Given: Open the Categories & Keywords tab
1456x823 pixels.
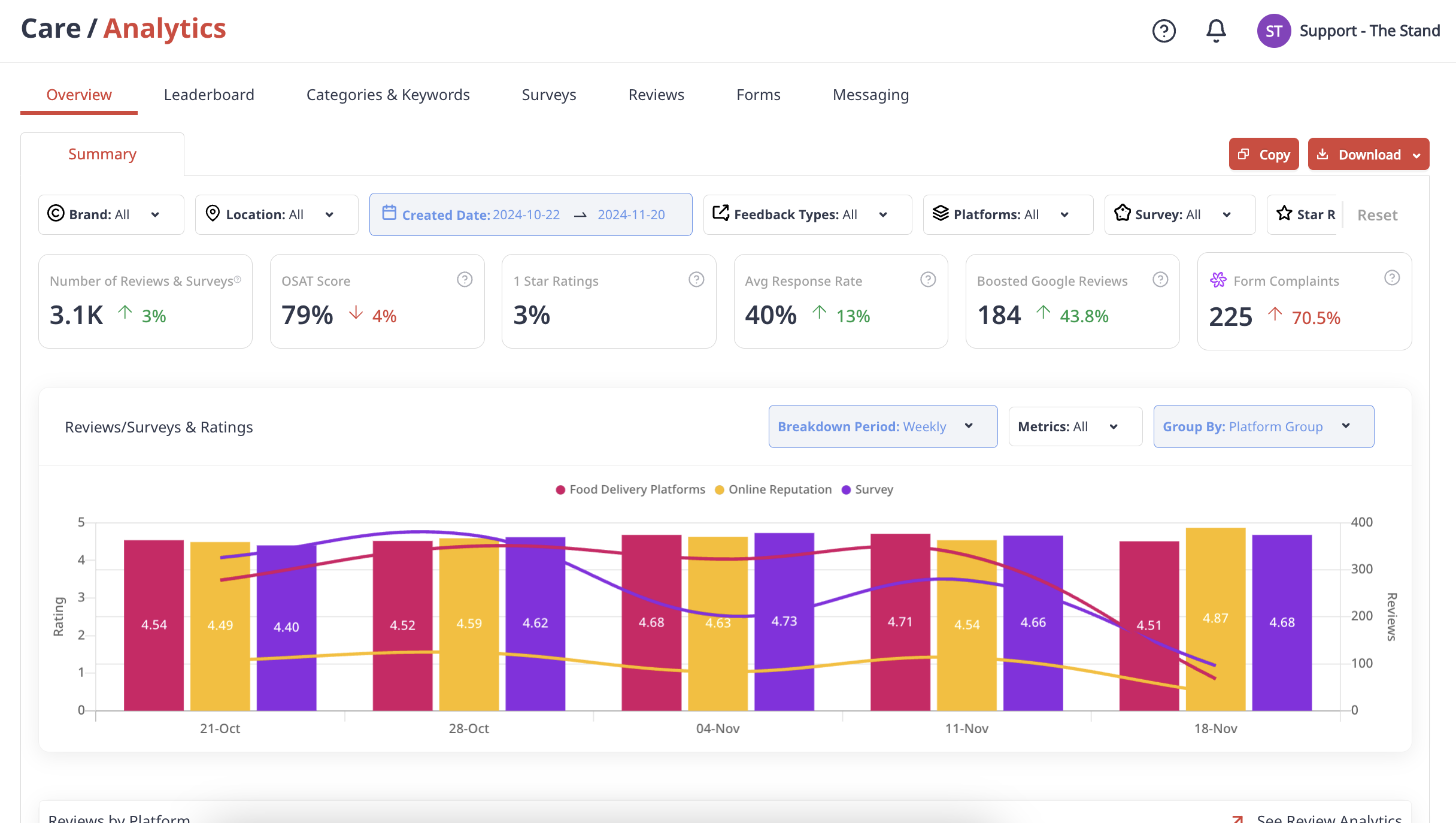Looking at the screenshot, I should tap(388, 95).
